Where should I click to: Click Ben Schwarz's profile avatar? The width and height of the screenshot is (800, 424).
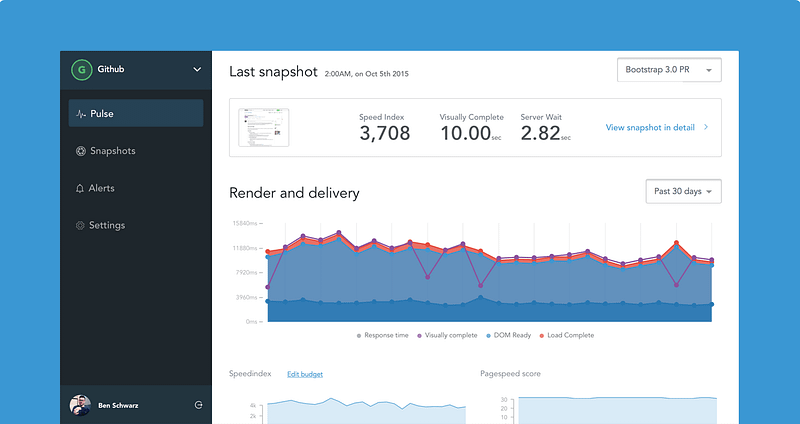80,405
